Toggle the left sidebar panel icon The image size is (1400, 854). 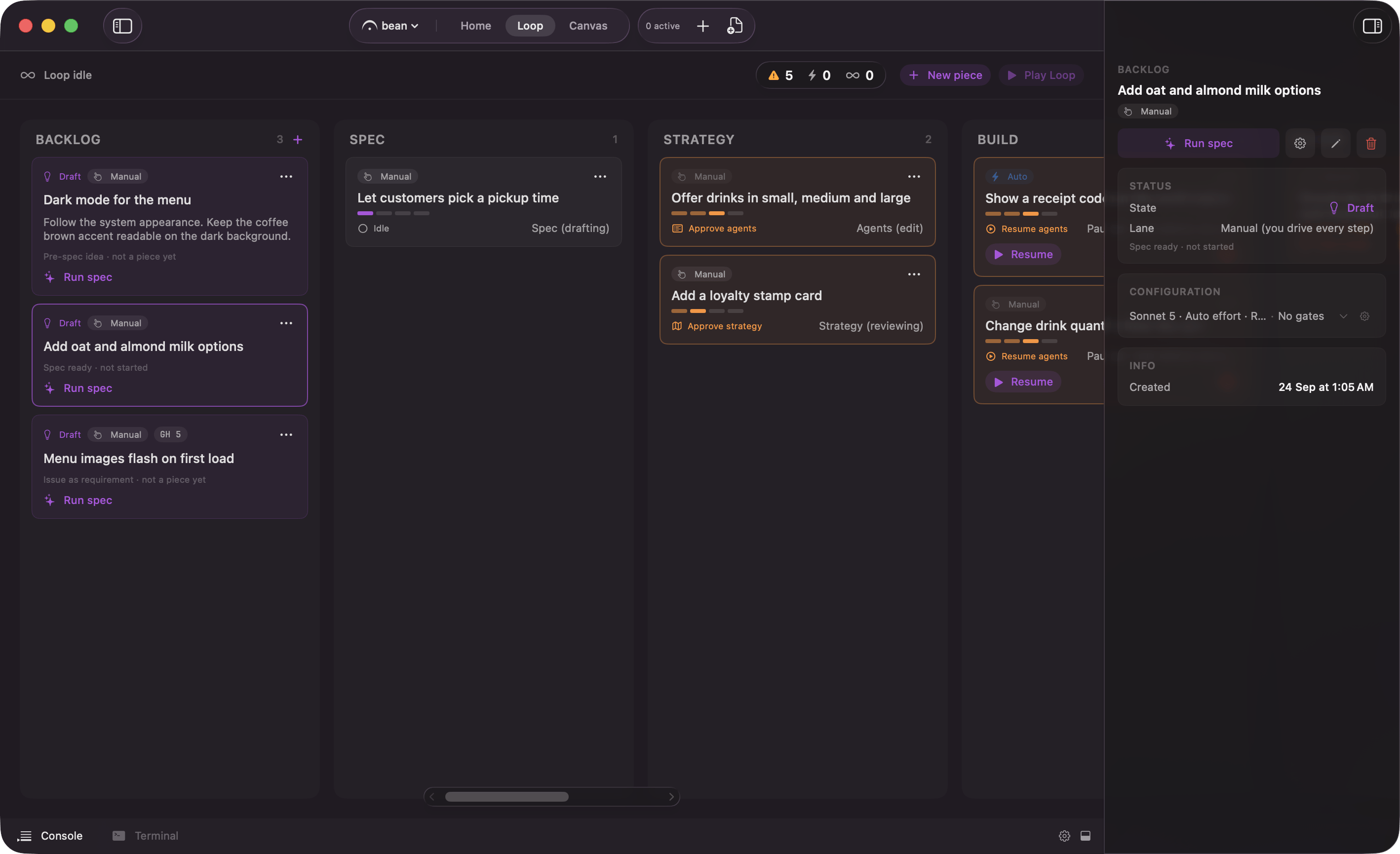[x=122, y=26]
